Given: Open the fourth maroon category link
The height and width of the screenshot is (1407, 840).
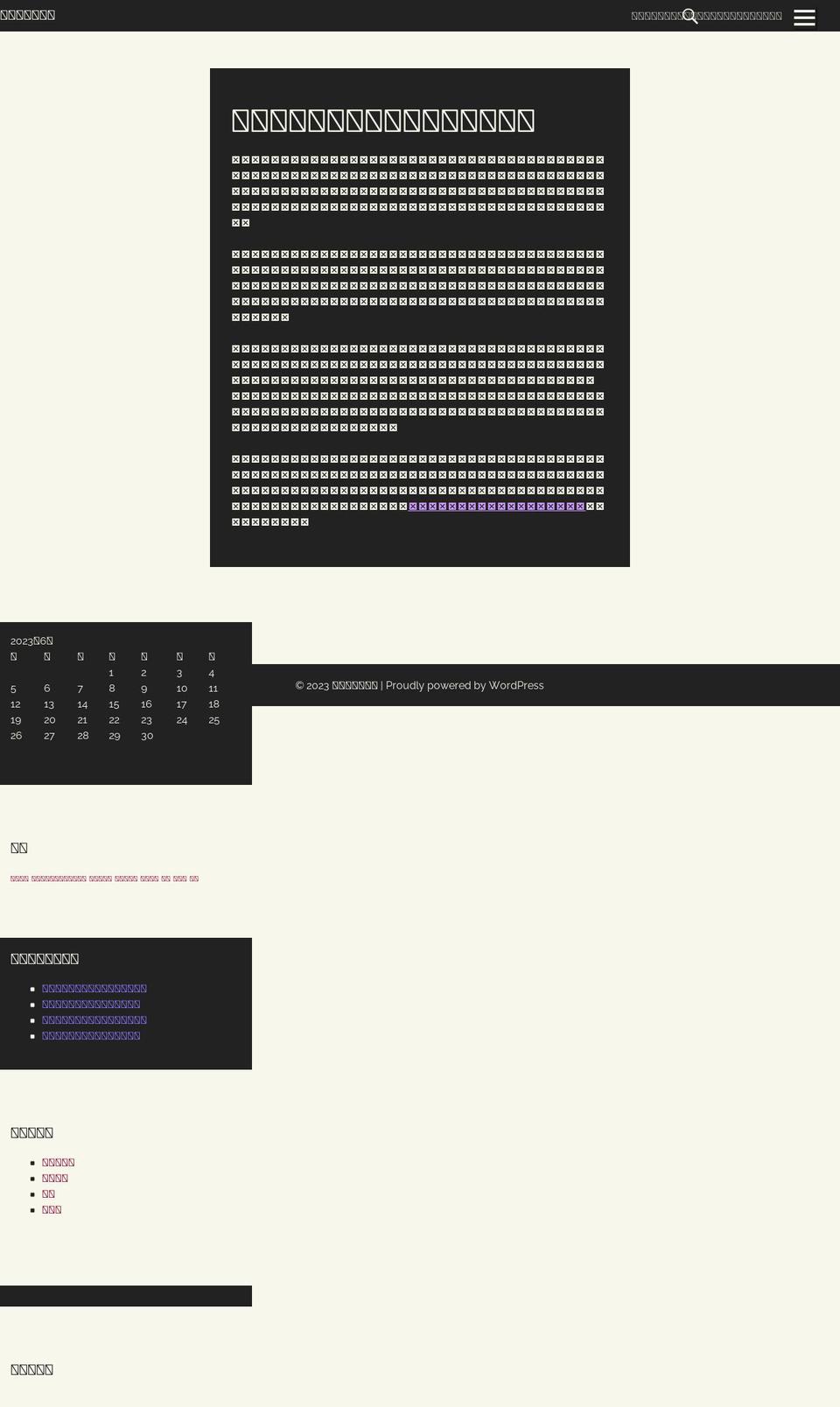Looking at the screenshot, I should coord(52,1209).
